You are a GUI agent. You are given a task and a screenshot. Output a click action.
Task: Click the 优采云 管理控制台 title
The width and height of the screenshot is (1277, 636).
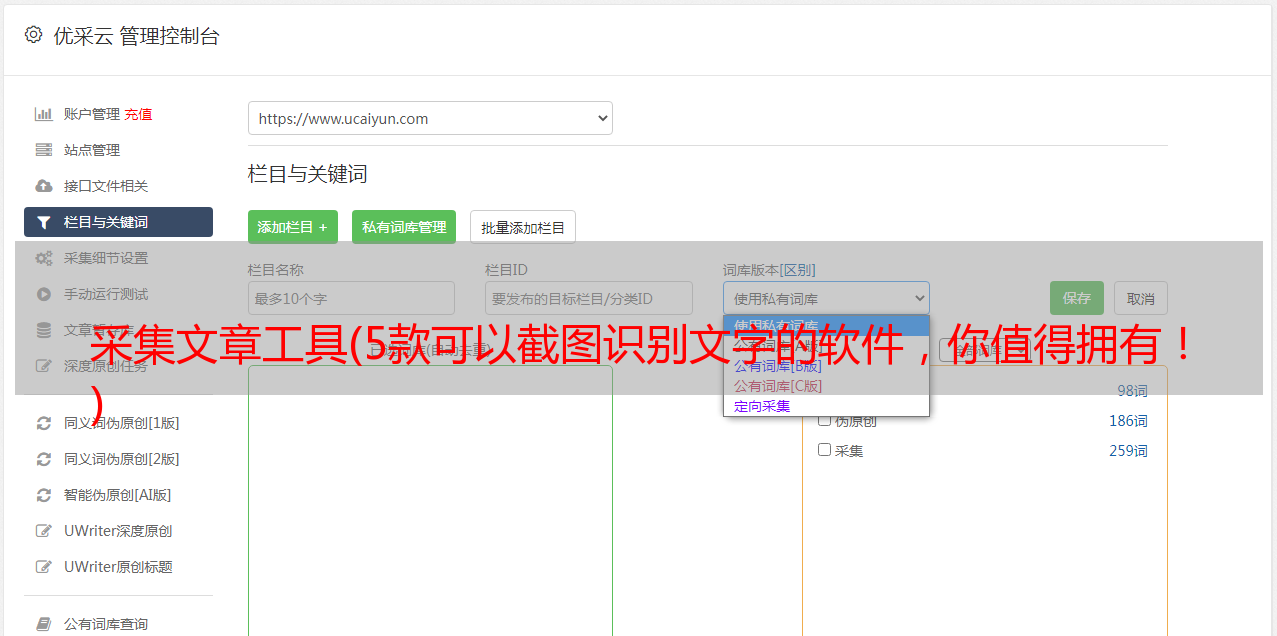(136, 37)
